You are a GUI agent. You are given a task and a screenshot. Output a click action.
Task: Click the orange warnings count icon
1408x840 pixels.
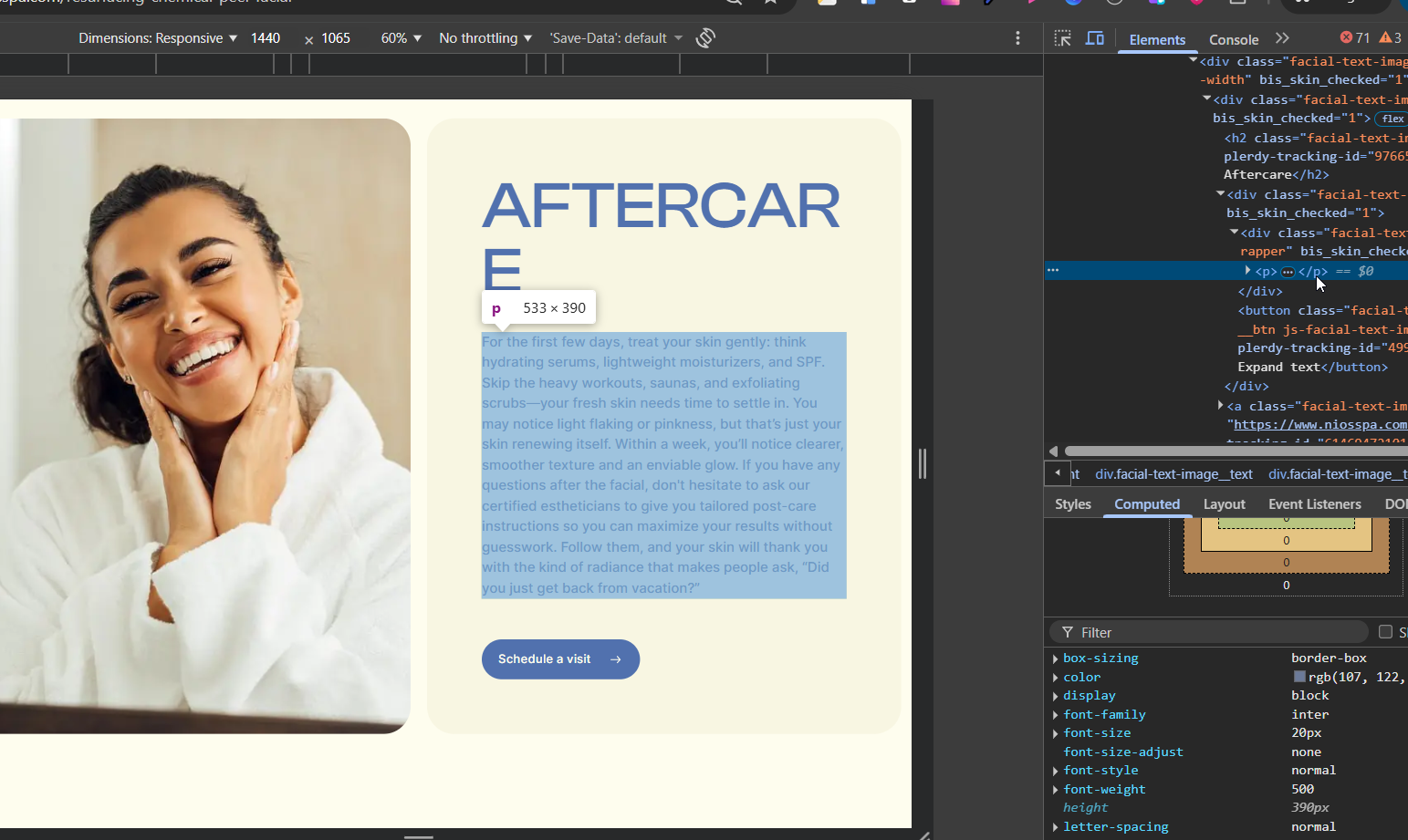pos(1385,37)
